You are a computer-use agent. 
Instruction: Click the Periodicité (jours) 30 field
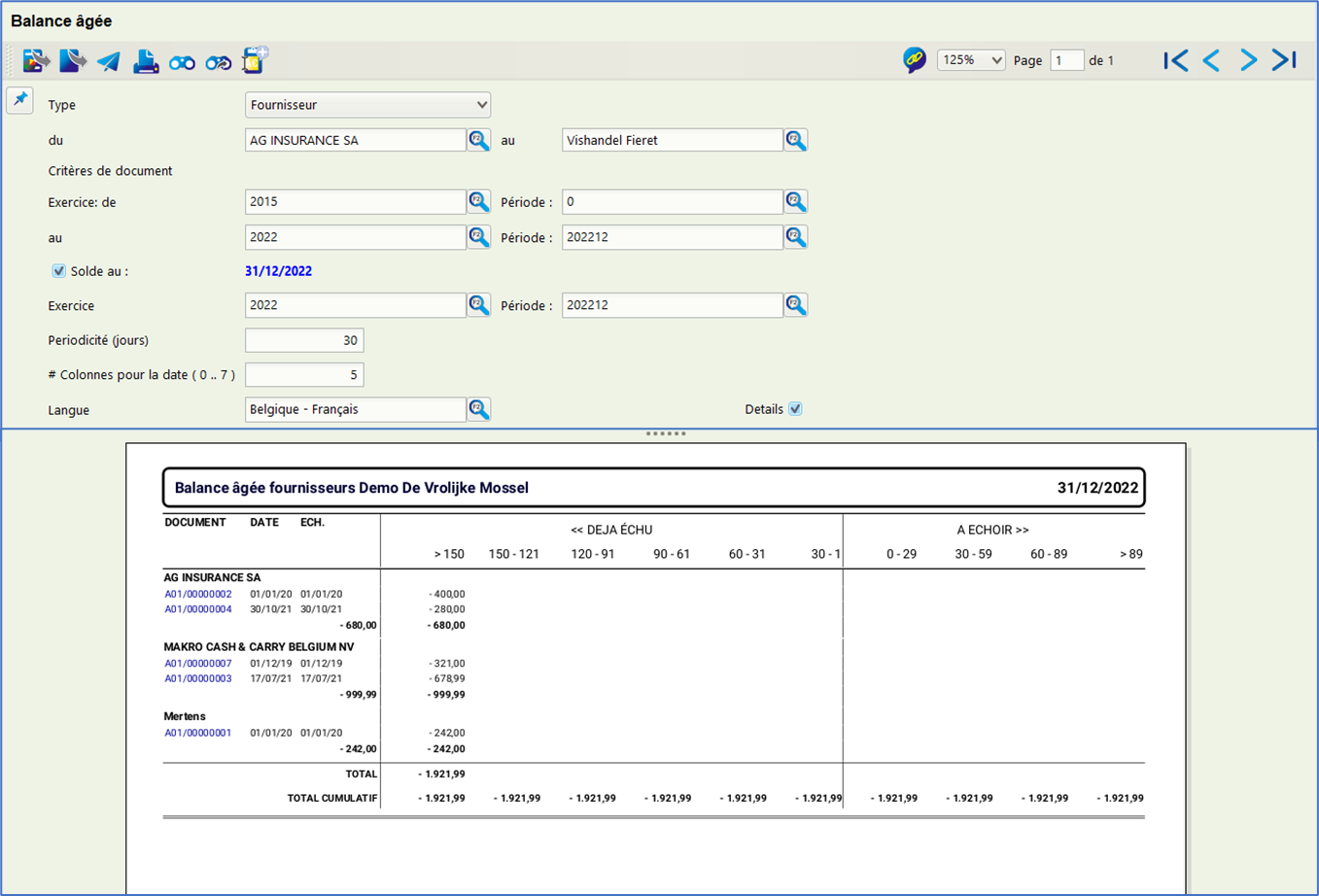(x=304, y=340)
